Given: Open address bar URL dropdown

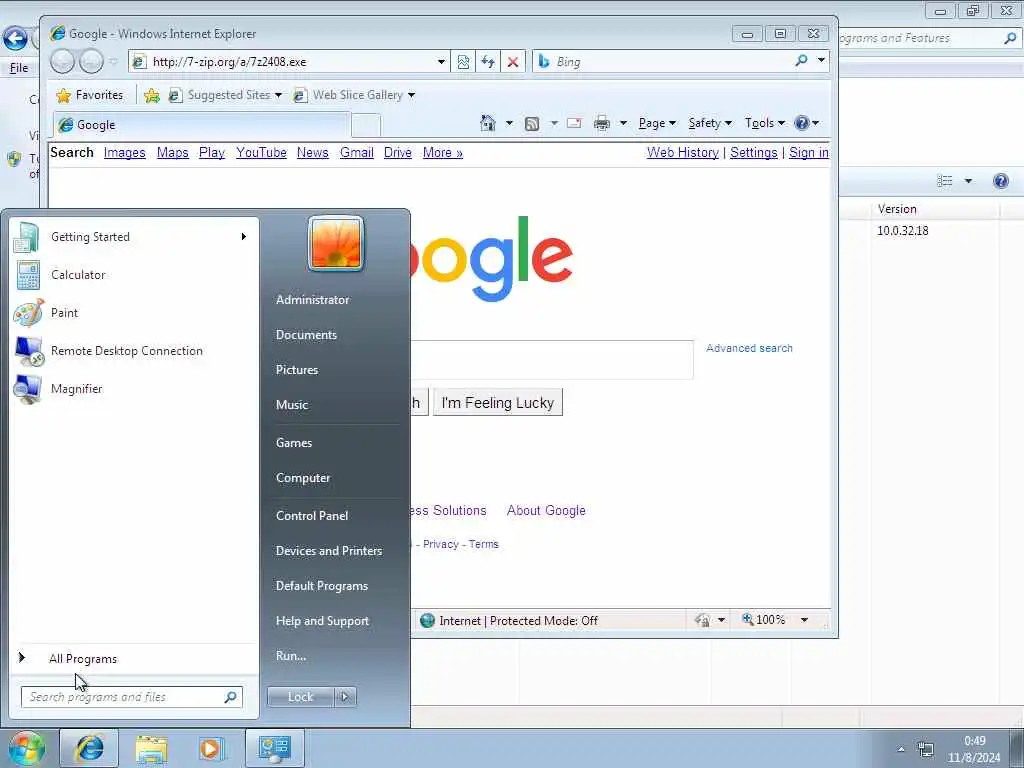Looking at the screenshot, I should pyautogui.click(x=441, y=62).
